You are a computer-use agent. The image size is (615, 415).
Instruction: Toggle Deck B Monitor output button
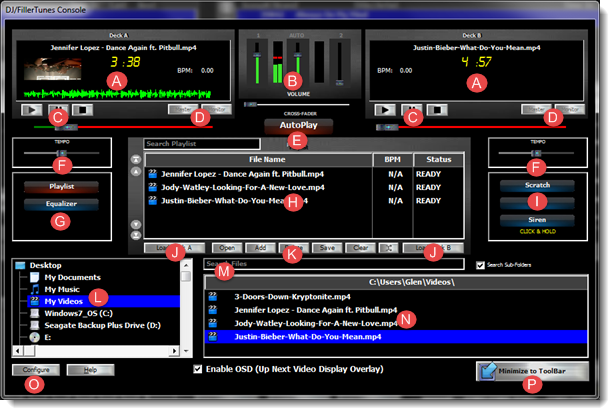pyautogui.click(x=570, y=109)
